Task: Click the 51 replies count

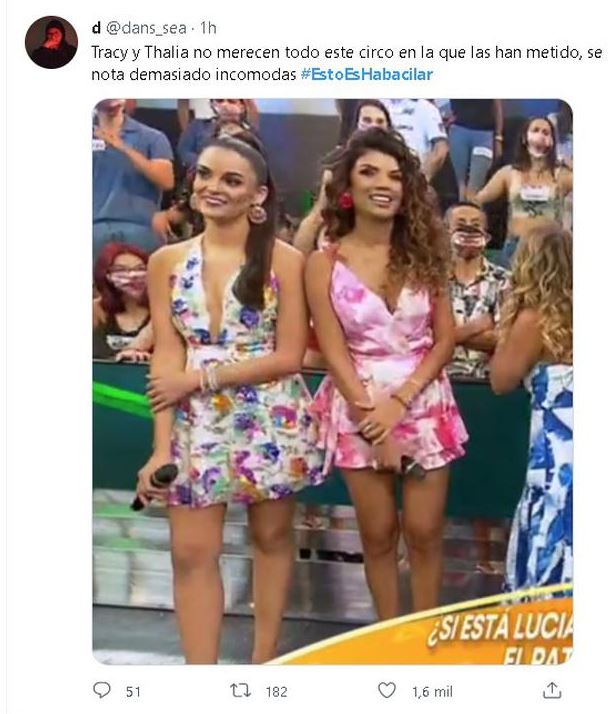Action: pos(133,692)
